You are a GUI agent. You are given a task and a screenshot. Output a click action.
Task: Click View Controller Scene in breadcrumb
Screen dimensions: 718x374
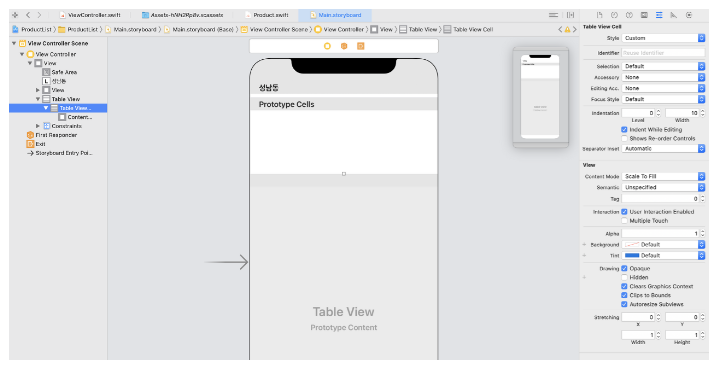pyautogui.click(x=275, y=29)
